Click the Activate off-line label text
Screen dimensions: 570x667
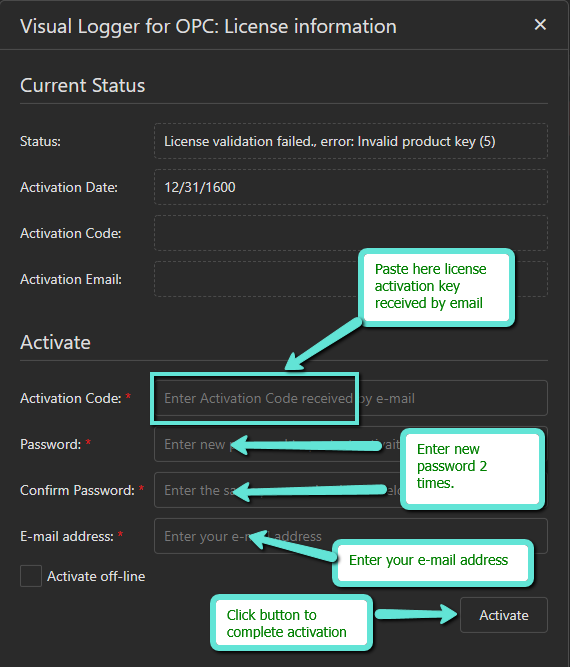tap(96, 576)
